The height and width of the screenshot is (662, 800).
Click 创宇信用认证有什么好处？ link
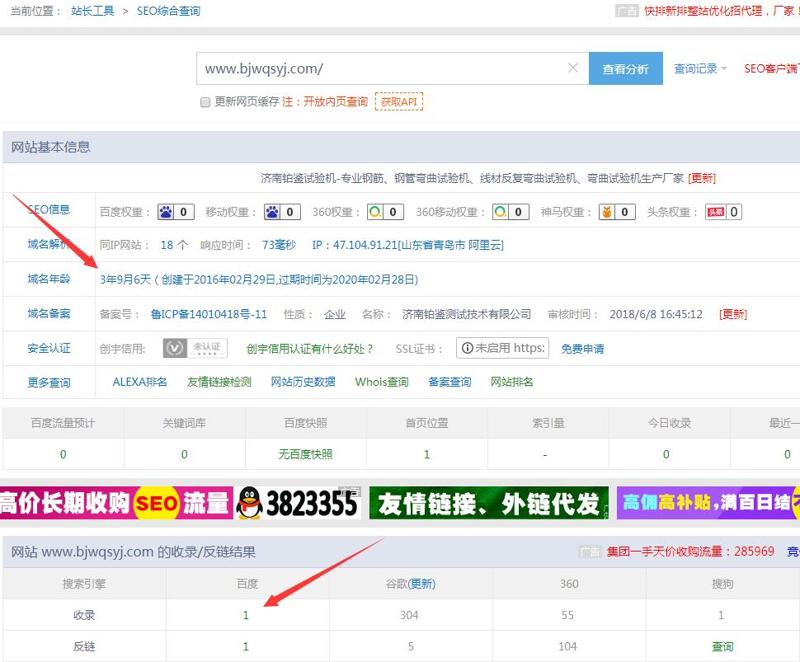click(310, 349)
